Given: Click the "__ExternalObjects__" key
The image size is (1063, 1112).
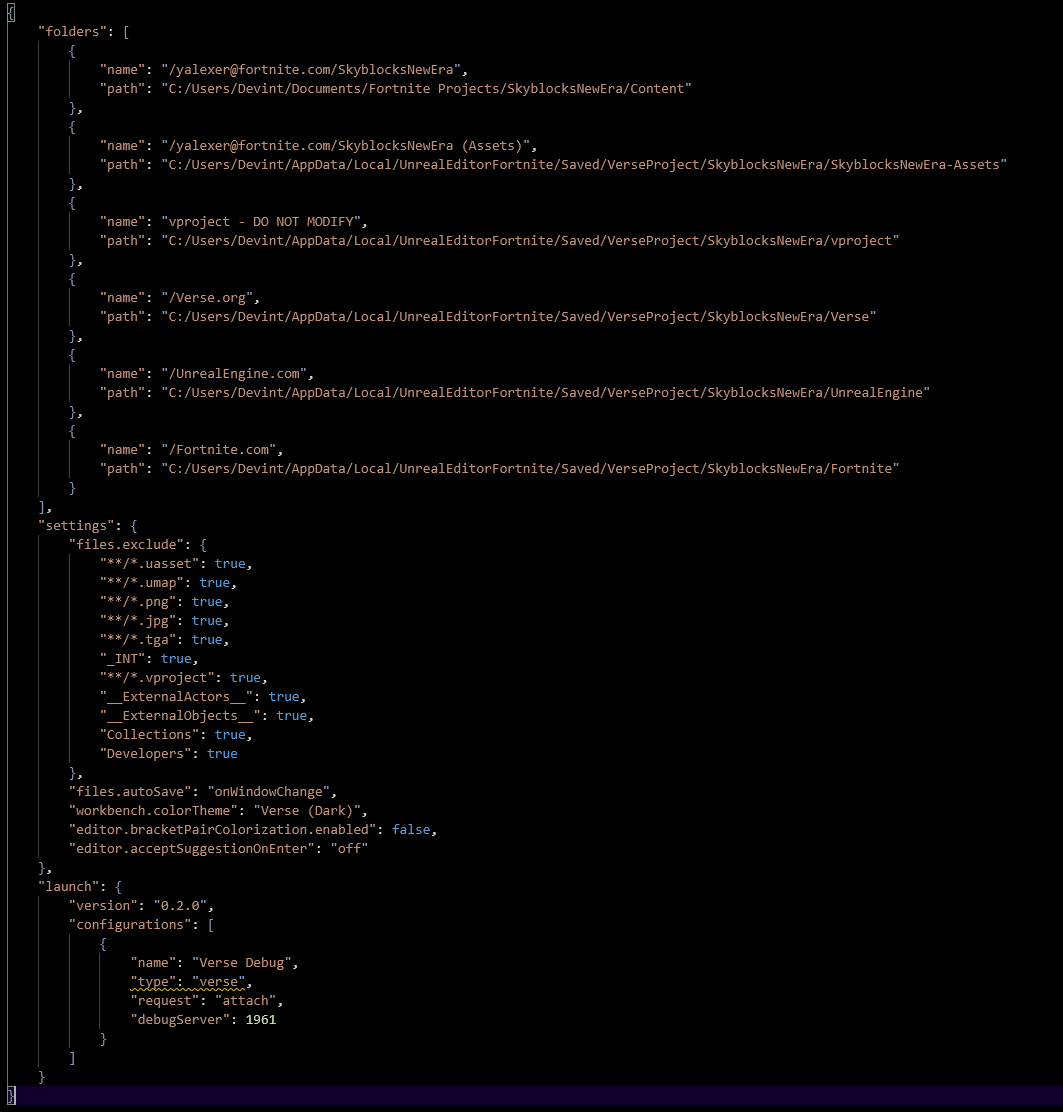Looking at the screenshot, I should [180, 716].
